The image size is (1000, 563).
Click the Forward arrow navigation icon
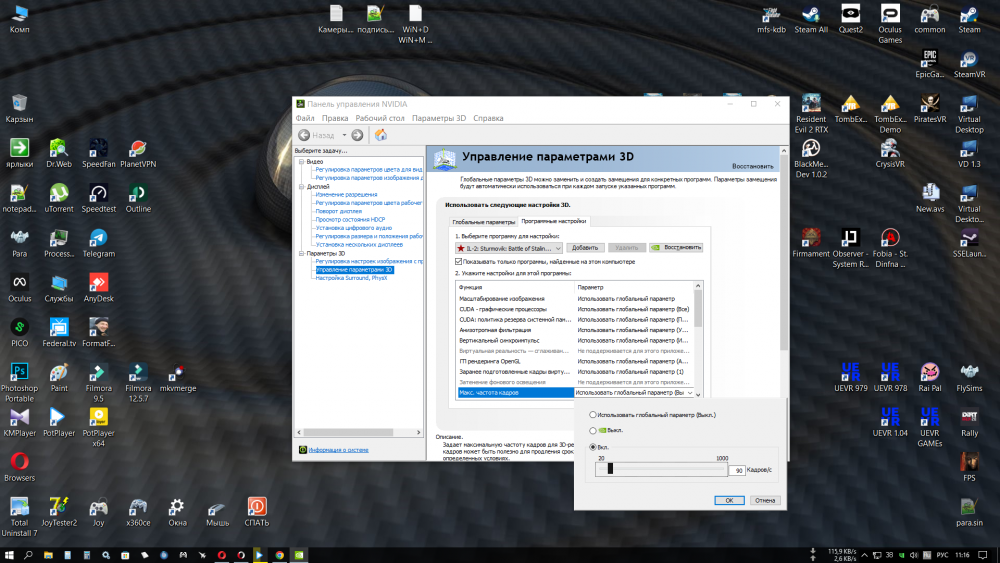(357, 135)
